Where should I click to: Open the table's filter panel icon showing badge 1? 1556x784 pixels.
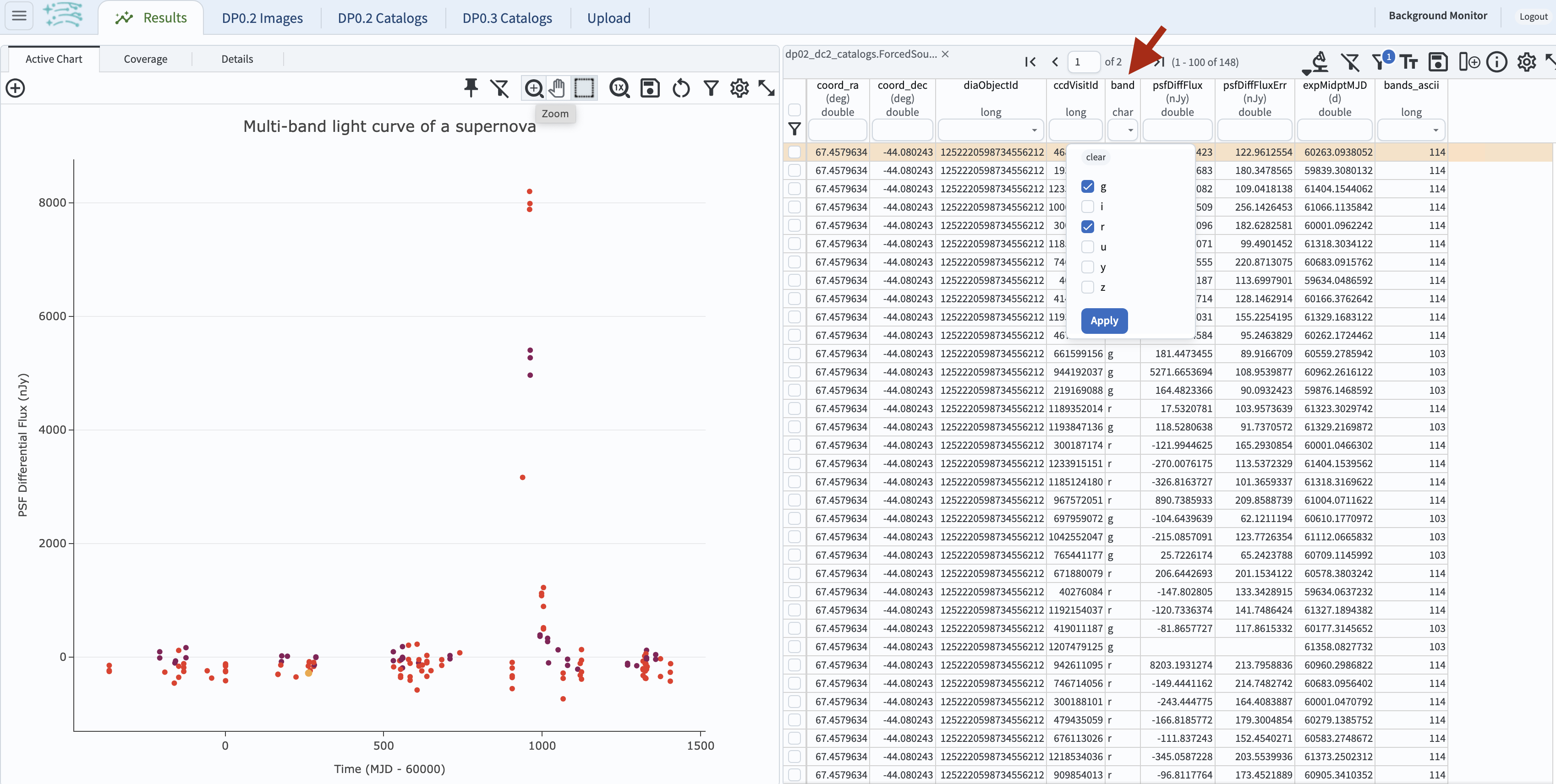(1380, 61)
